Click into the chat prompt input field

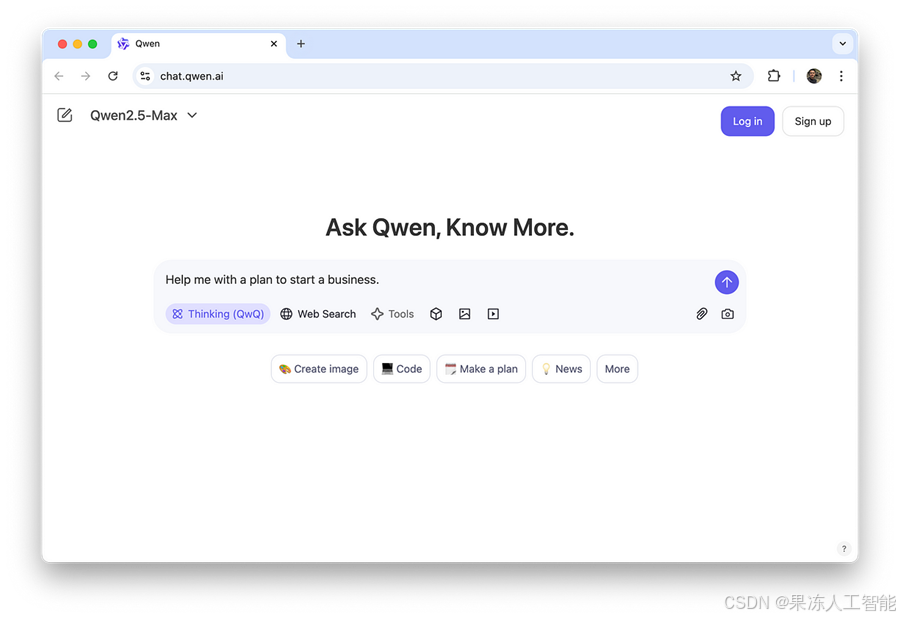(x=436, y=280)
